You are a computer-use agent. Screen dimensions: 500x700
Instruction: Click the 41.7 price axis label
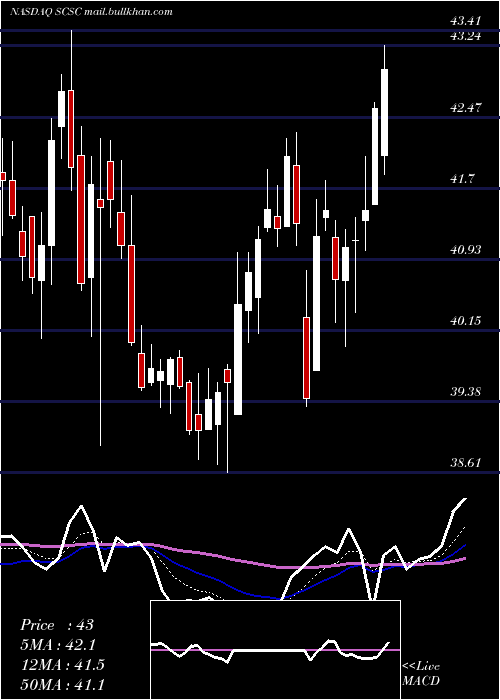462,179
